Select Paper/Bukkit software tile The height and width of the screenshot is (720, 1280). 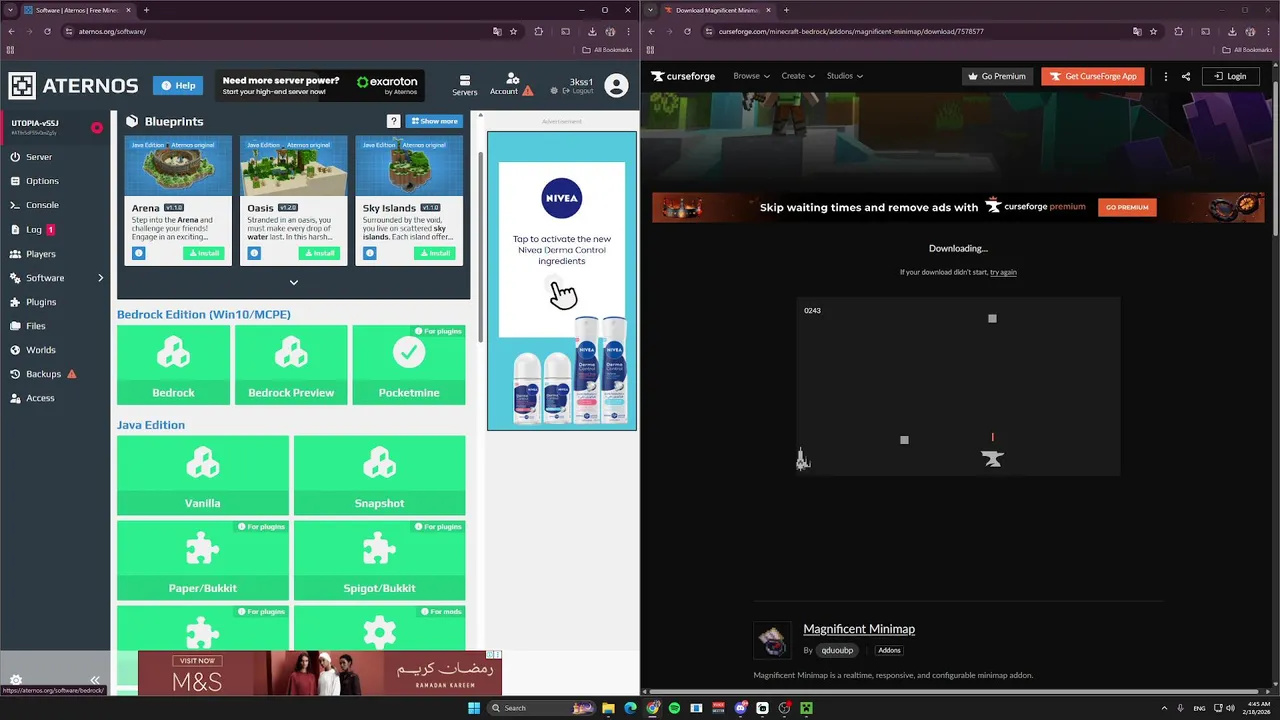pos(203,560)
